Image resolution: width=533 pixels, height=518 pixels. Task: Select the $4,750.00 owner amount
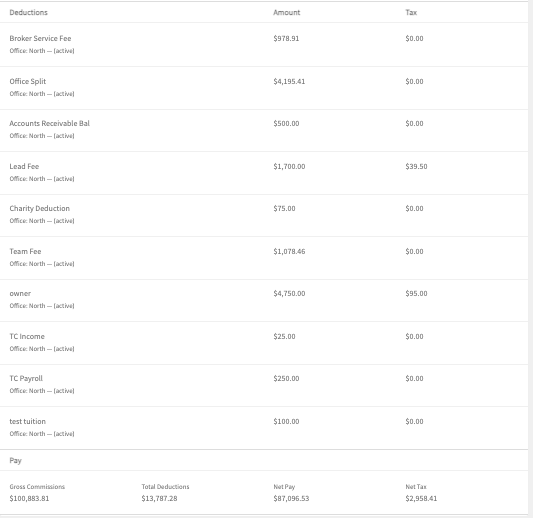pyautogui.click(x=289, y=294)
